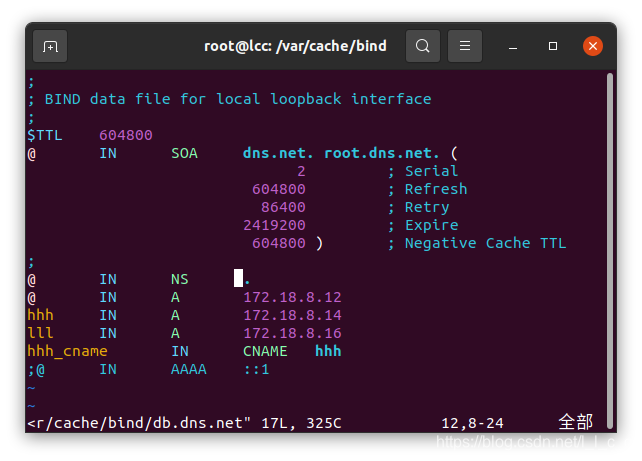The width and height of the screenshot is (642, 461).
Task: Click the root.dns.net. admin mailbox text
Action: pyautogui.click(x=382, y=153)
